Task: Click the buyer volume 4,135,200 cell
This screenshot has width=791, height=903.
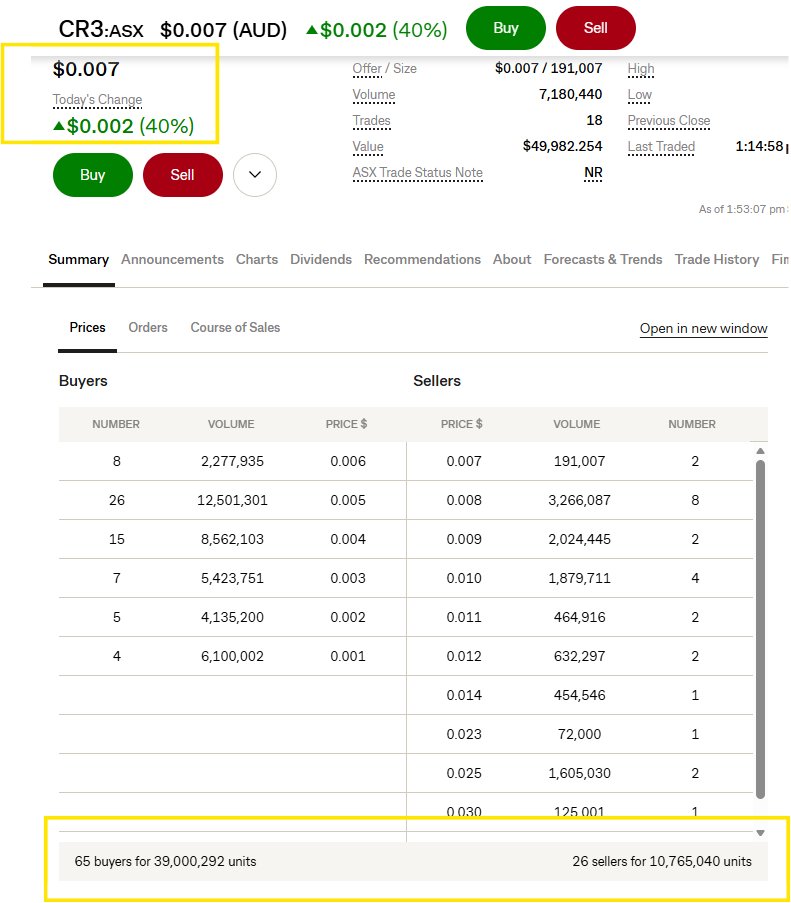Action: (232, 617)
